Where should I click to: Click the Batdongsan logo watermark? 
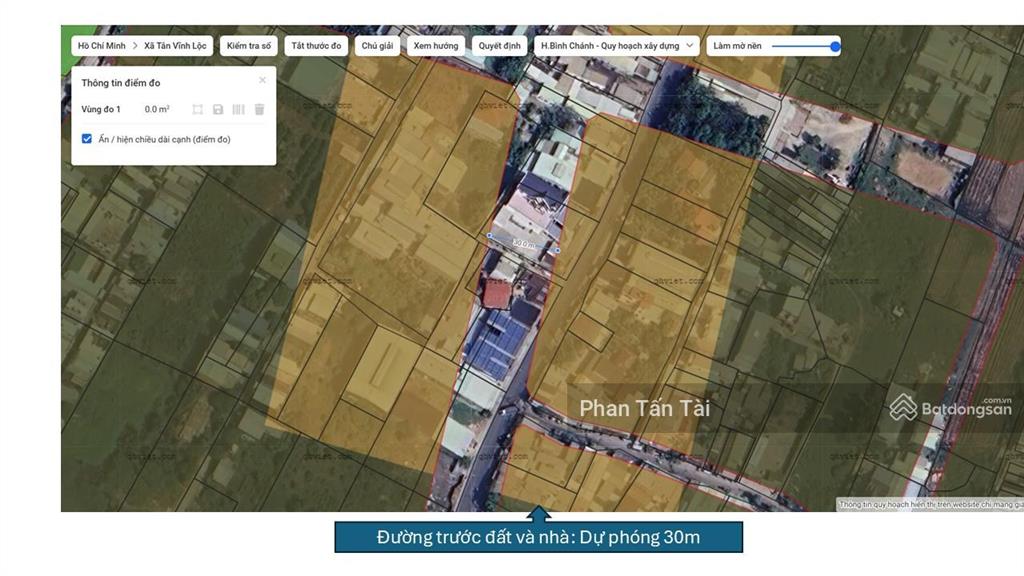[x=951, y=407]
